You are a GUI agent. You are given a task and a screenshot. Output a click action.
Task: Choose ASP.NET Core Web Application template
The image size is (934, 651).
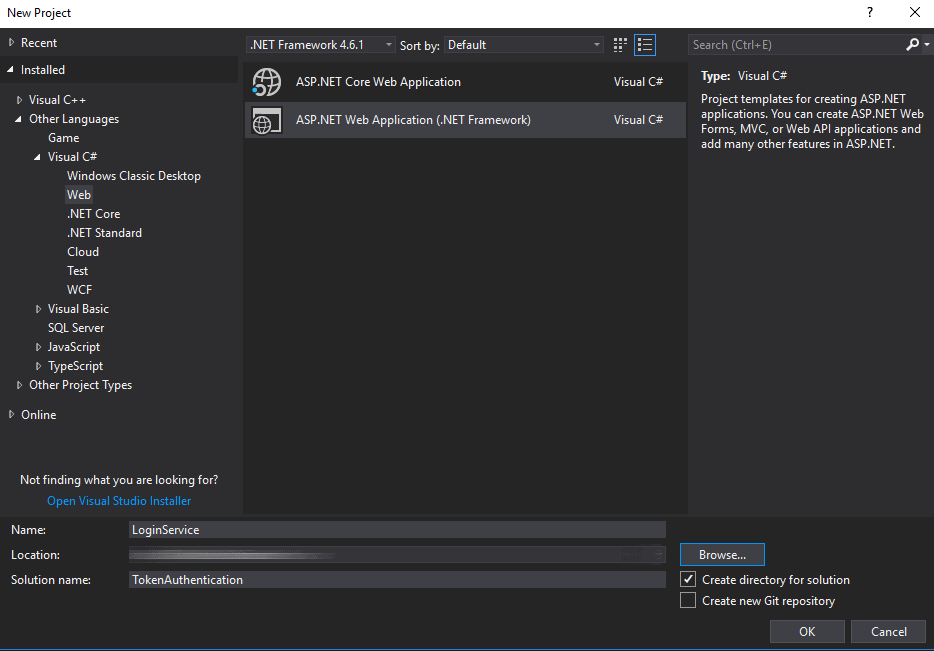coord(465,82)
